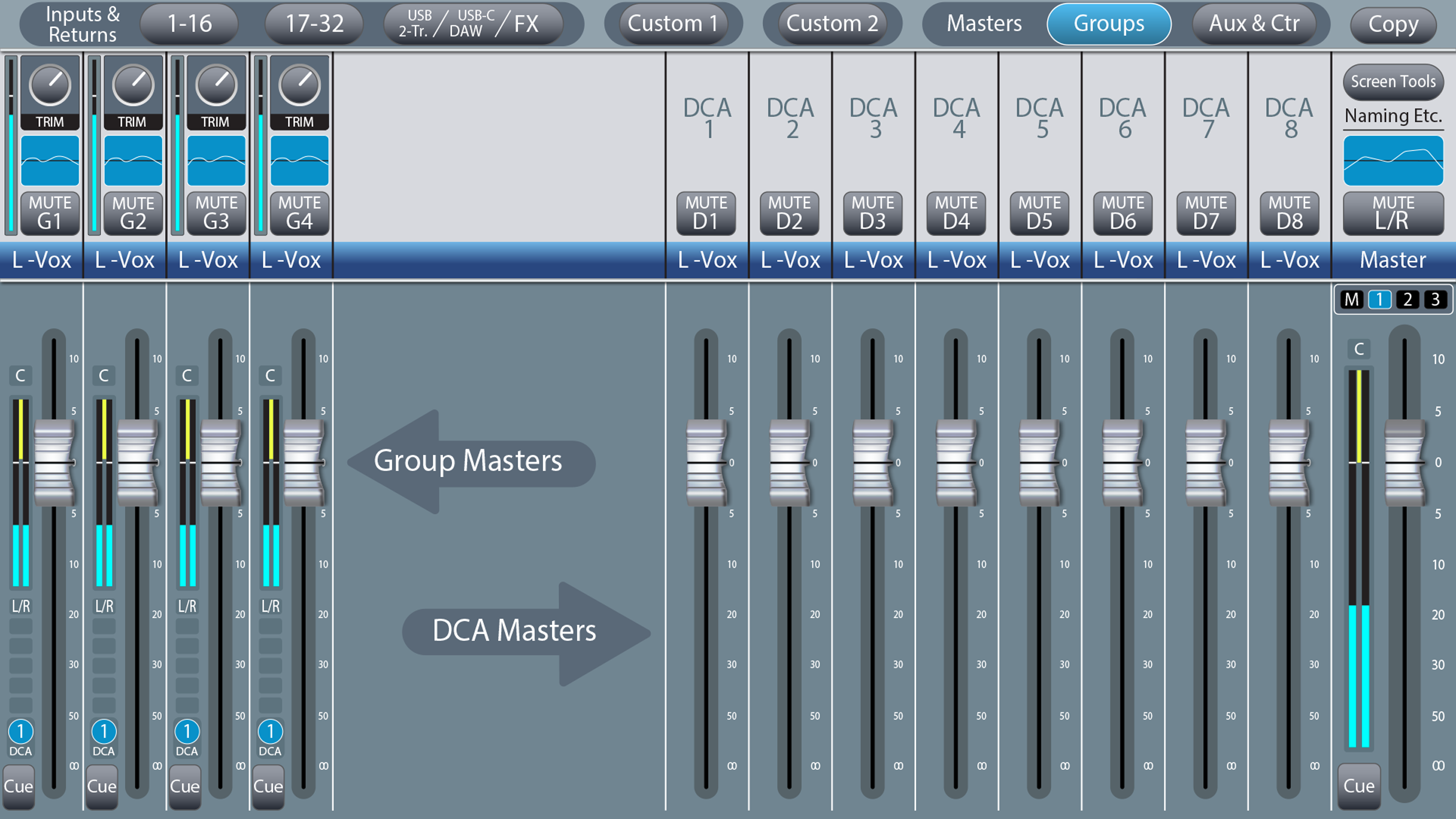Open the G1 EQ curve thumbnail
Viewport: 1456px width, 819px height.
(50, 161)
